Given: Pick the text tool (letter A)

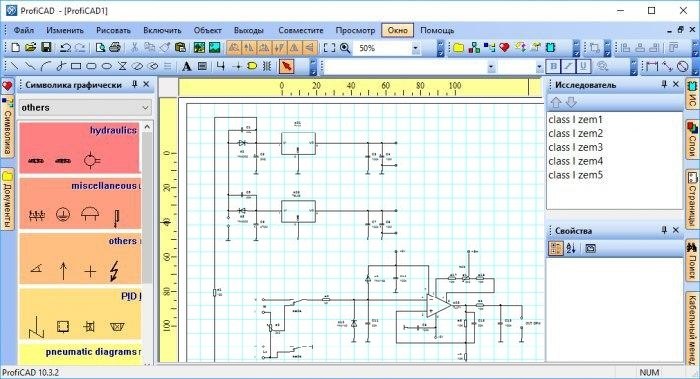Looking at the screenshot, I should coord(187,67).
